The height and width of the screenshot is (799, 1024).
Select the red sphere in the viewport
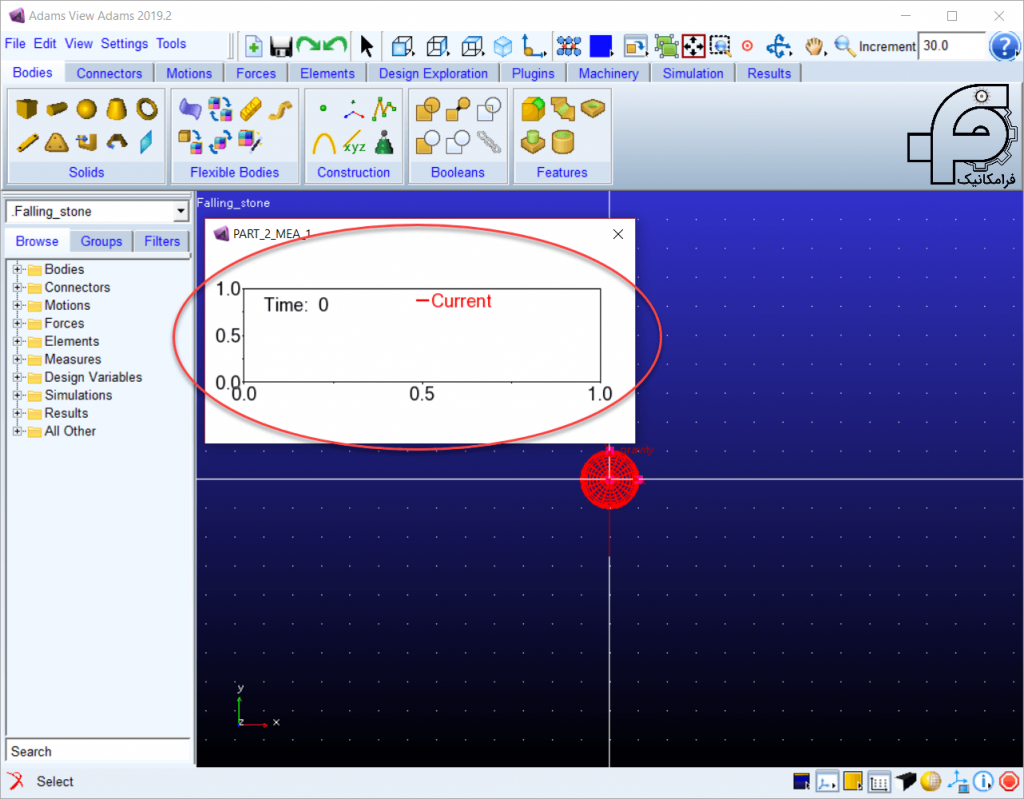(609, 480)
